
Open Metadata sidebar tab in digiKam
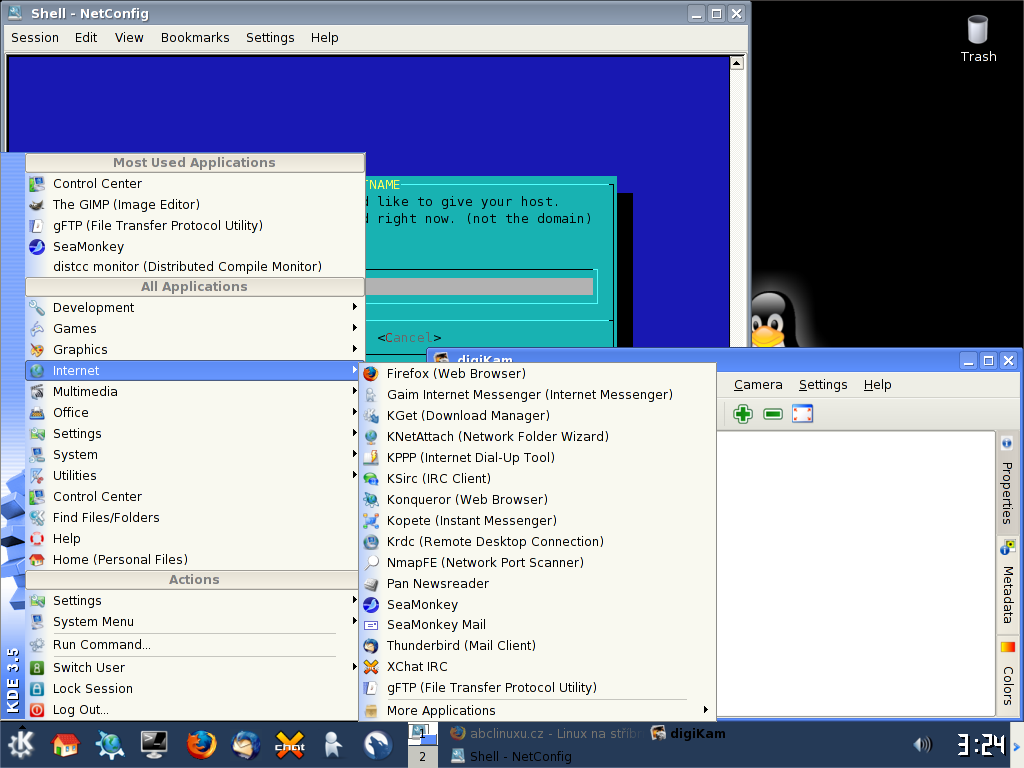(x=1006, y=584)
